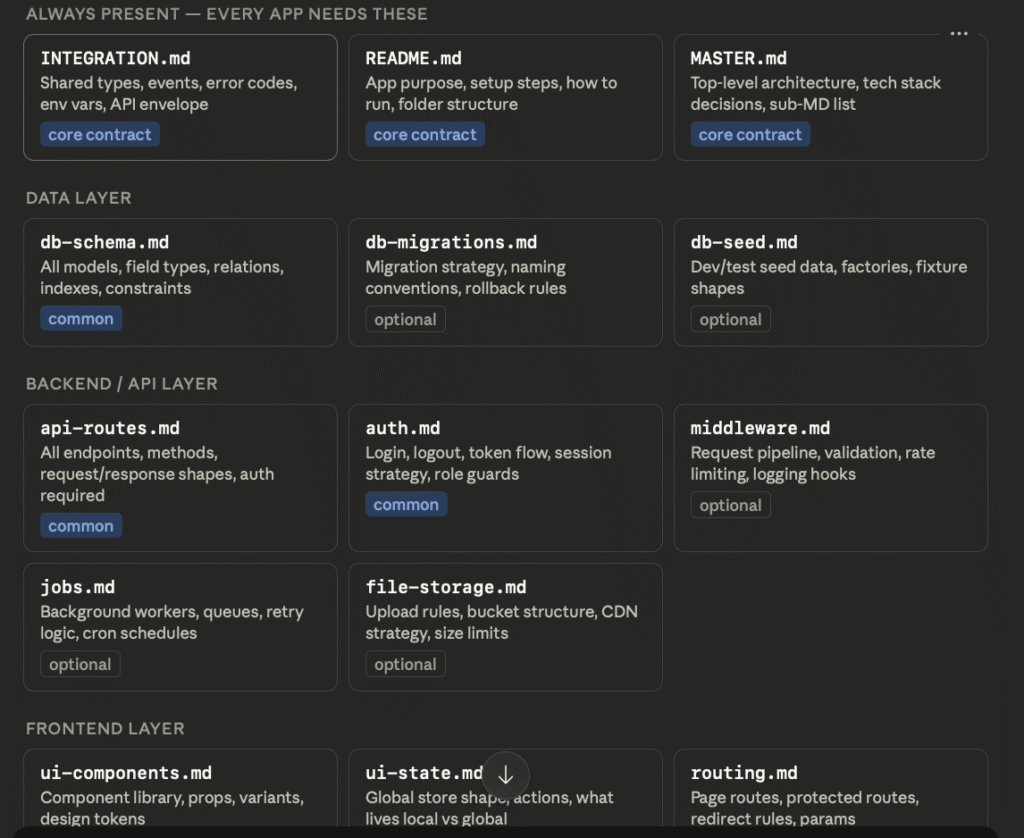Click the optional tag under jobs.md
Screen dimensions: 1024x838
coord(80,665)
